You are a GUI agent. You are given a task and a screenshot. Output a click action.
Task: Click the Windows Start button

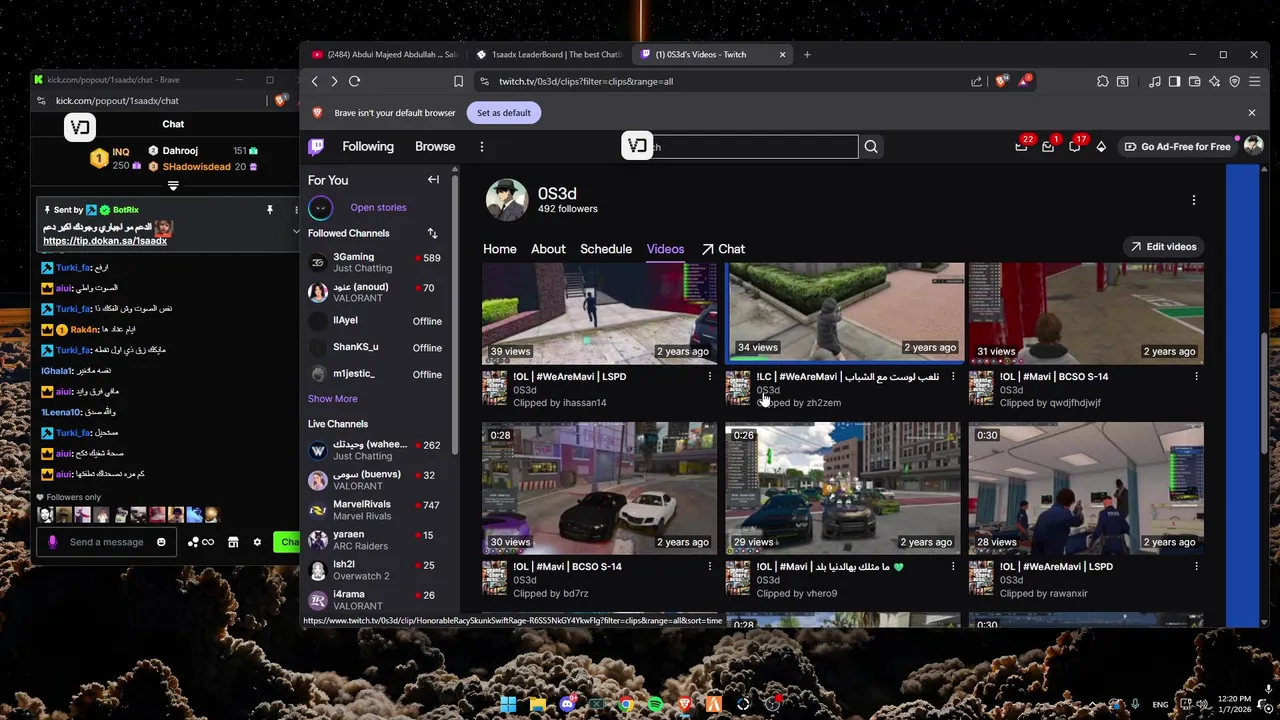(x=508, y=704)
